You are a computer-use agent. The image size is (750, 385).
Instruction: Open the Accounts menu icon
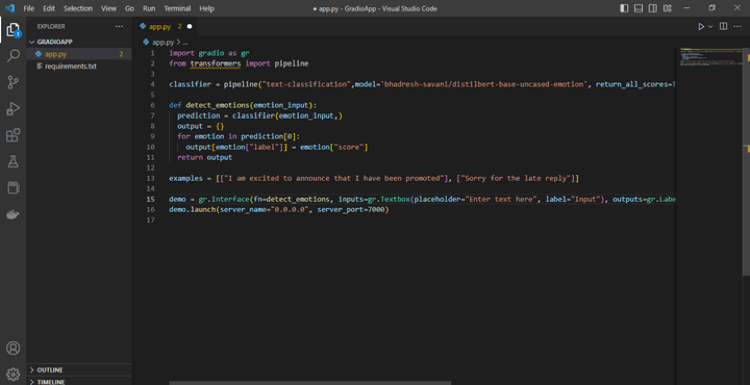[13, 348]
